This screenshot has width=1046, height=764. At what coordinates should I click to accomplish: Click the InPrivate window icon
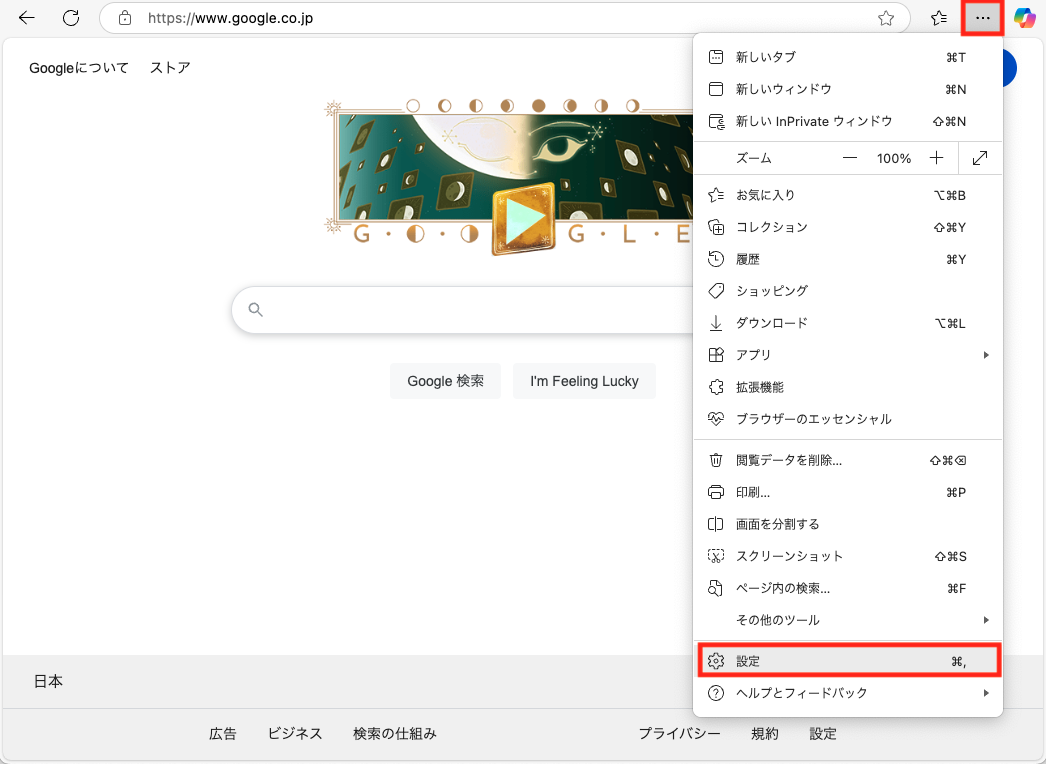(716, 121)
